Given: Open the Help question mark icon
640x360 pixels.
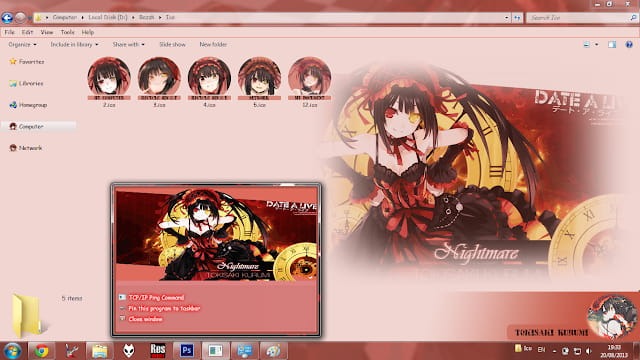Looking at the screenshot, I should 629,44.
